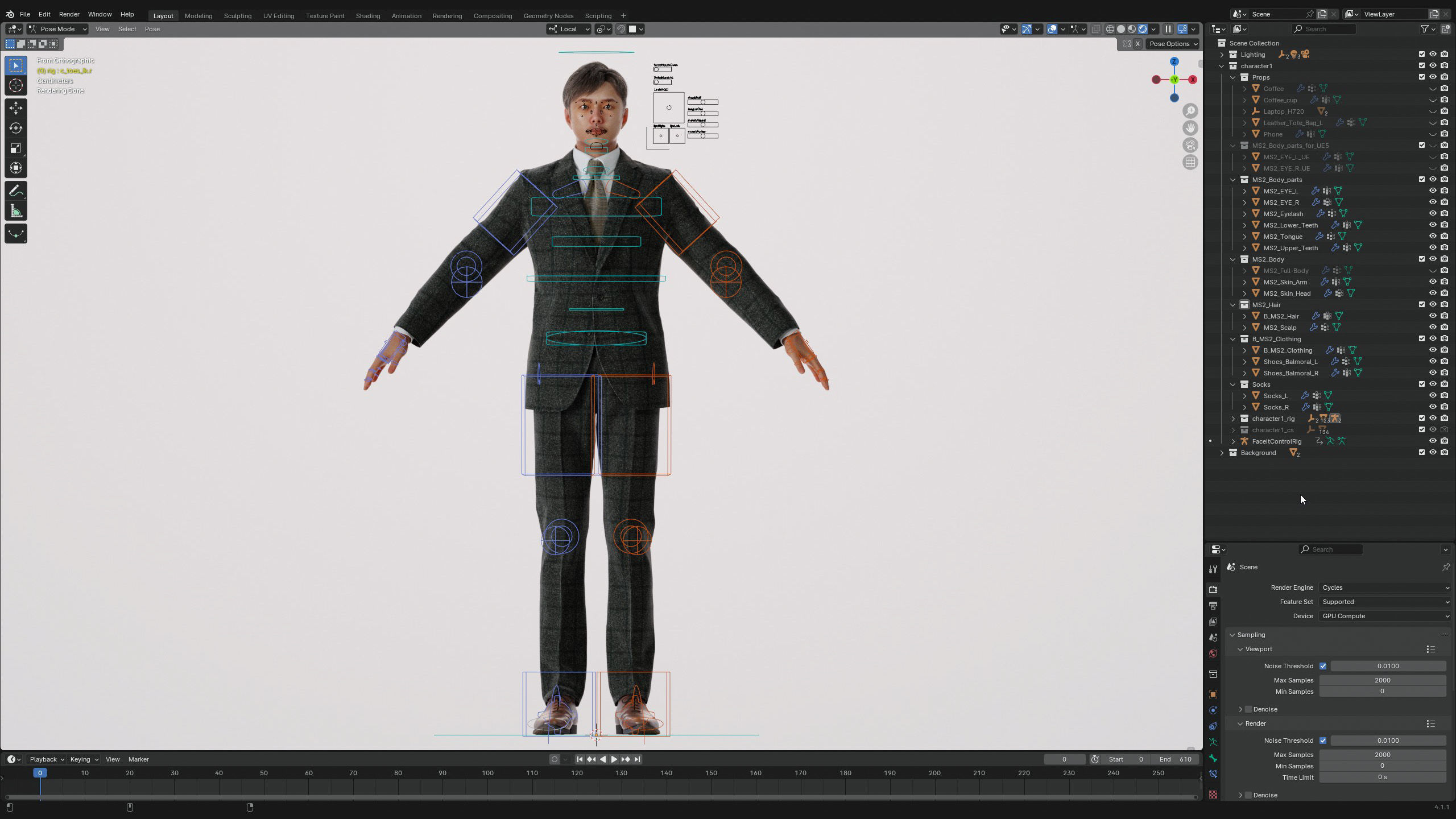Screen dimensions: 1456x819
Task: Hide MS2_EYE_L in the viewport
Action: [1433, 191]
